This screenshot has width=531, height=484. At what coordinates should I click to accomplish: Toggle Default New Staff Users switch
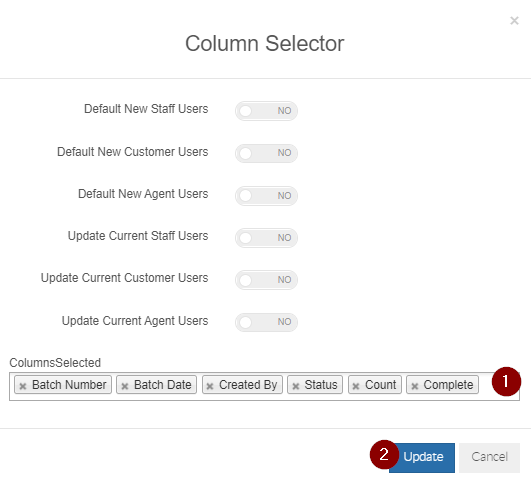click(267, 111)
